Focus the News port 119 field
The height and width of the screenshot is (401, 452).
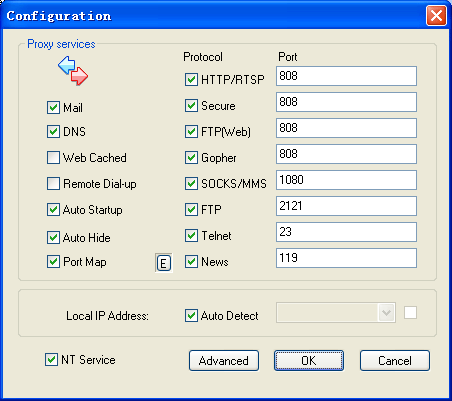(x=346, y=258)
